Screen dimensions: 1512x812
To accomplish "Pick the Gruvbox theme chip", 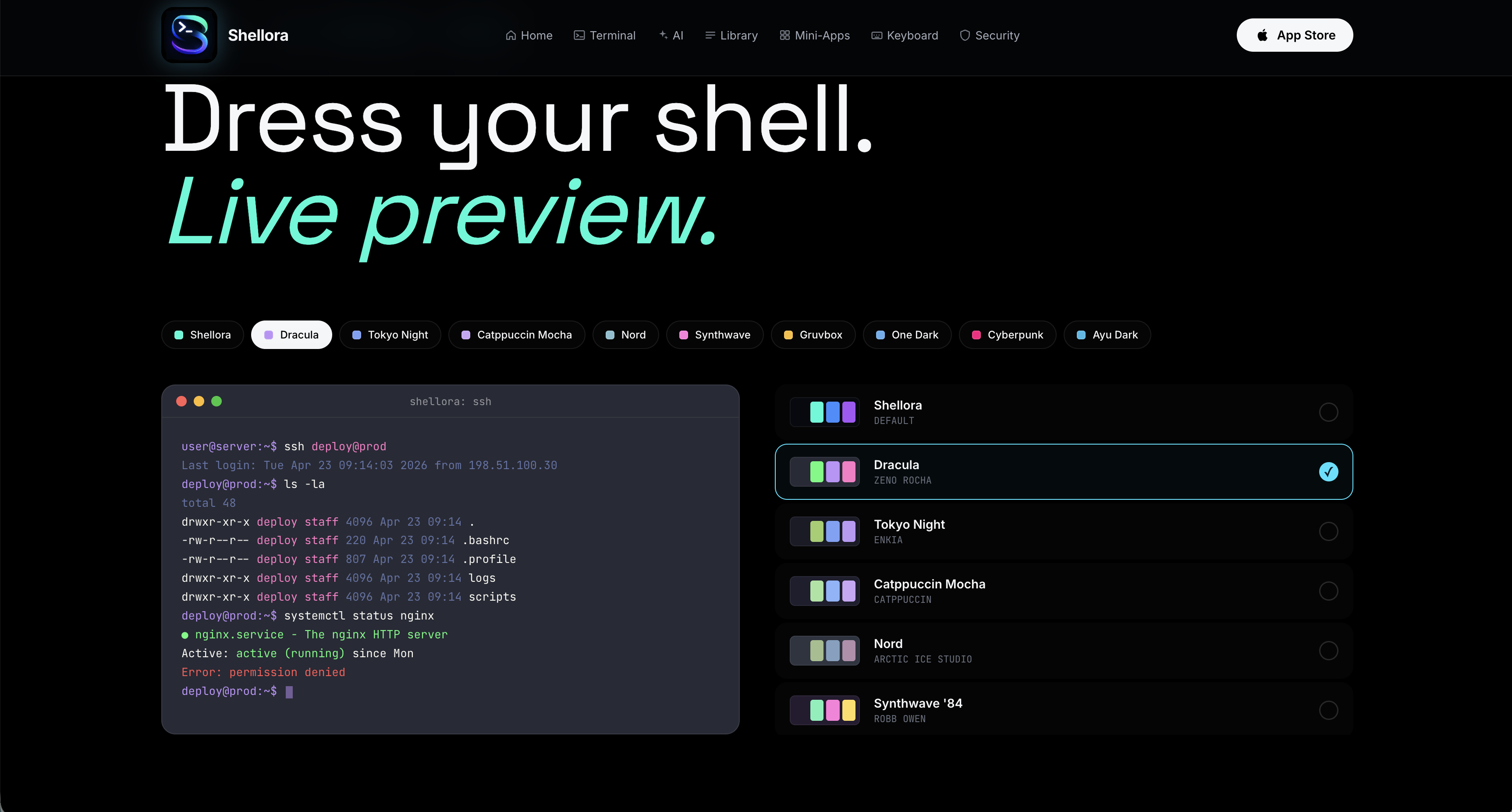I will 813,335.
